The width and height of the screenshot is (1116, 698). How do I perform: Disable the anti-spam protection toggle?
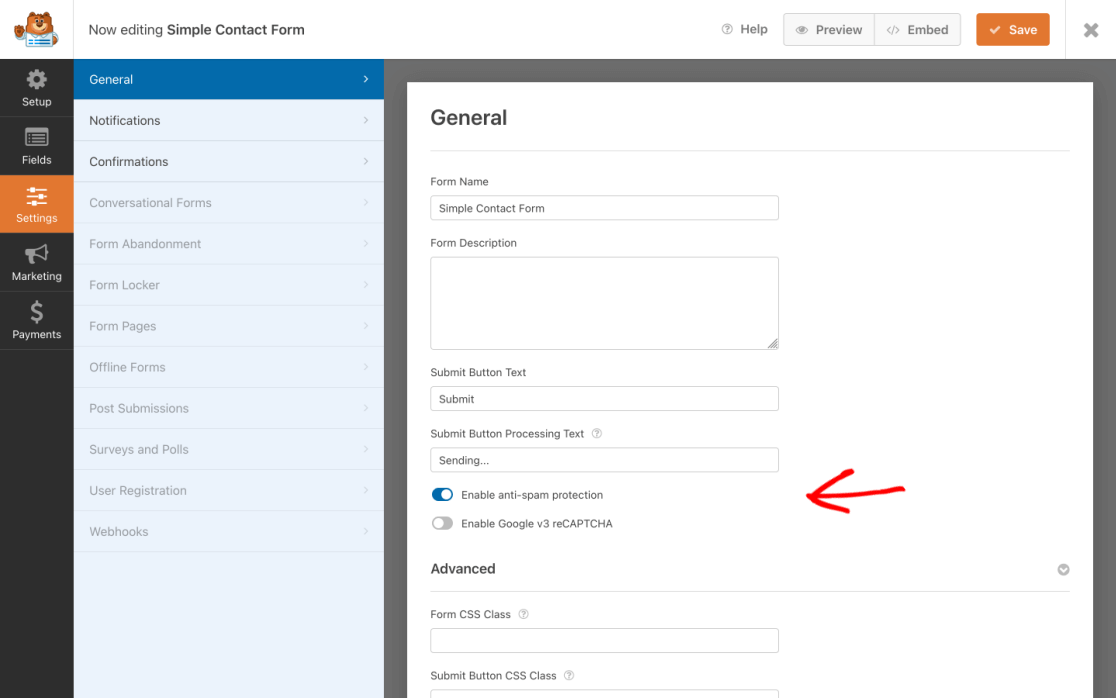tap(442, 495)
